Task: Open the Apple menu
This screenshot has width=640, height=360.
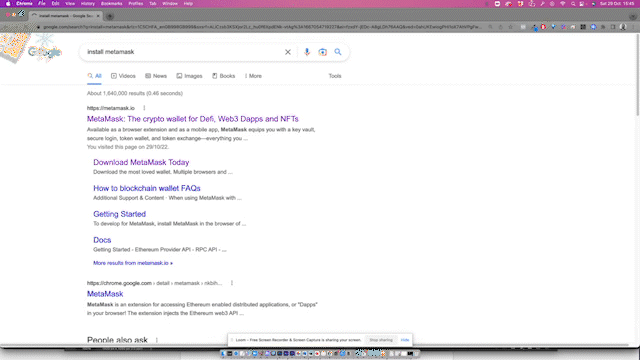Action: point(8,4)
